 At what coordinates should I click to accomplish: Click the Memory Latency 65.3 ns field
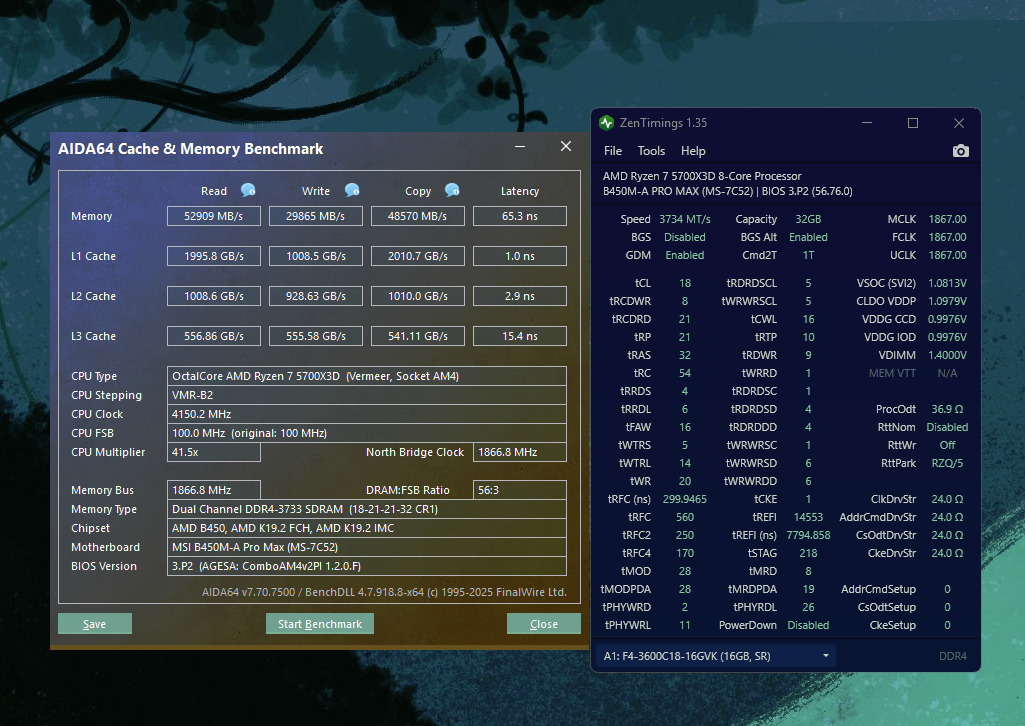[520, 216]
